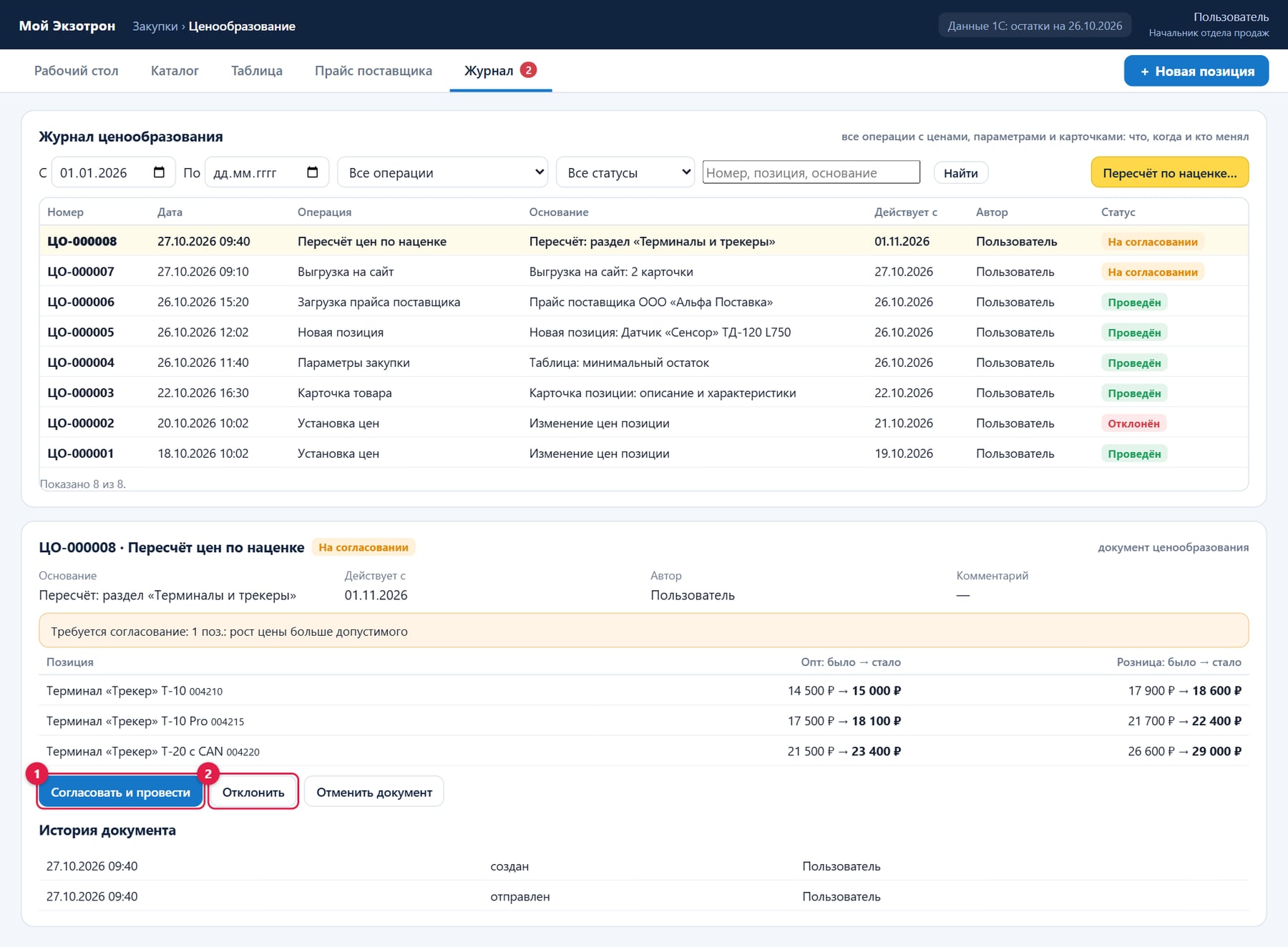Switch to the 'Рабочий стол' tab
This screenshot has width=1288, height=947.
[x=77, y=71]
